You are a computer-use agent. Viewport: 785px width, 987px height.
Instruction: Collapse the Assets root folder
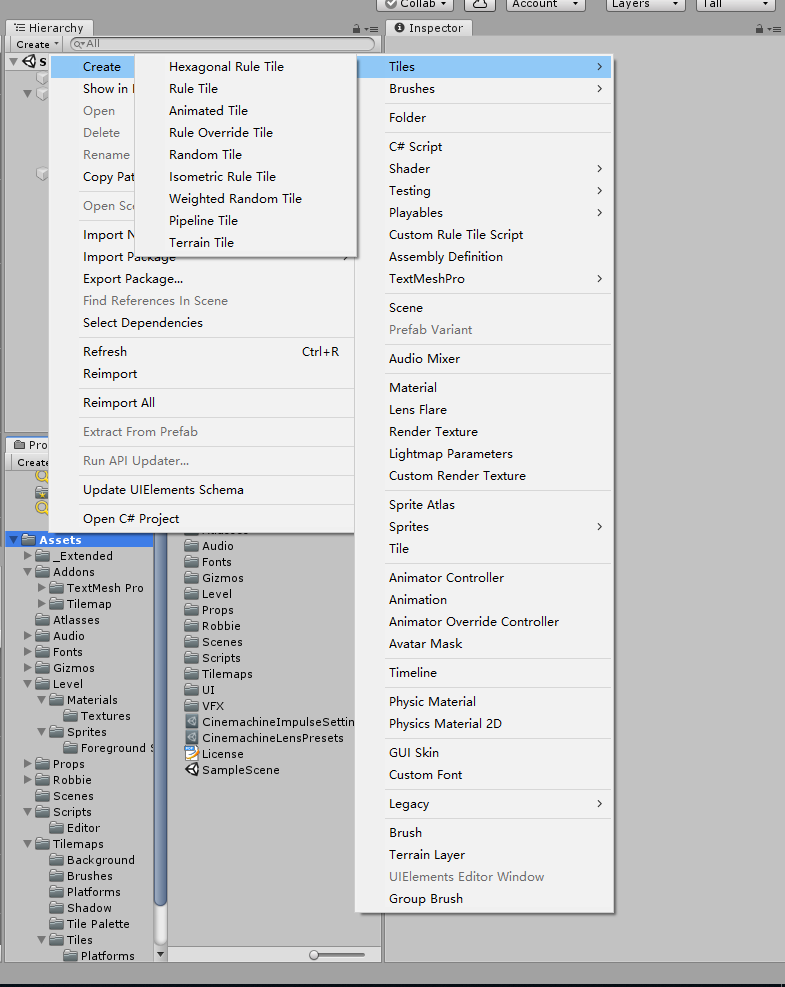[x=13, y=540]
